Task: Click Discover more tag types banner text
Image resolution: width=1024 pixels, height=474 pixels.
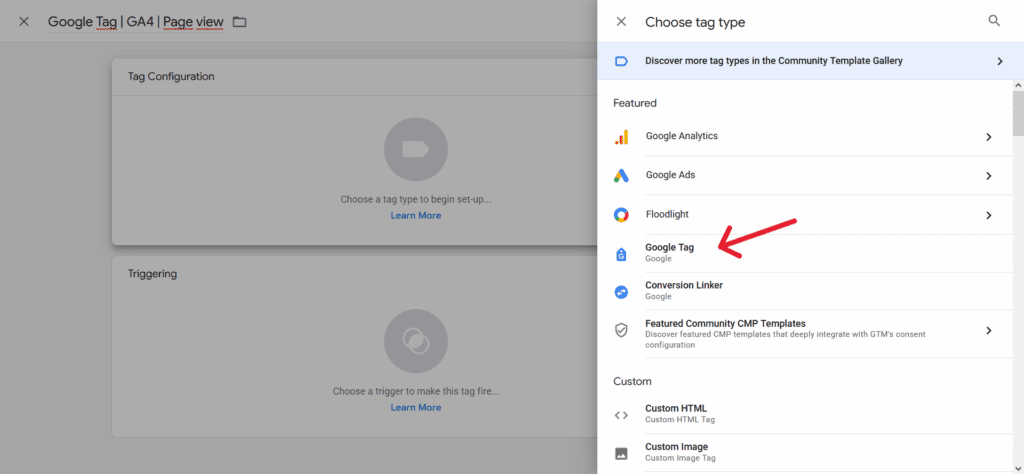Action: 774,61
